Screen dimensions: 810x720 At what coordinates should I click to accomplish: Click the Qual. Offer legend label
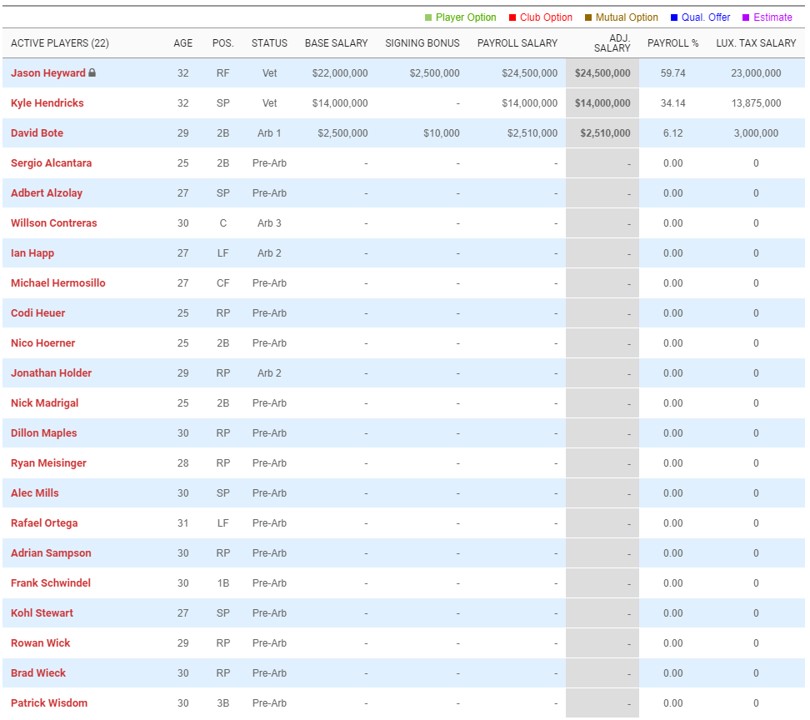[706, 18]
